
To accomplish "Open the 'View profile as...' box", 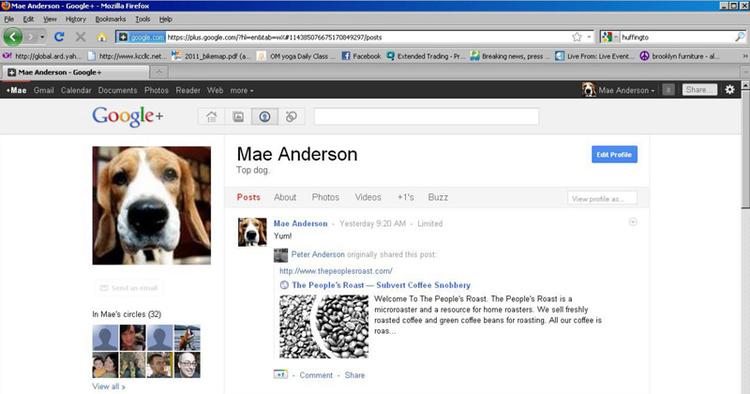I will [602, 198].
